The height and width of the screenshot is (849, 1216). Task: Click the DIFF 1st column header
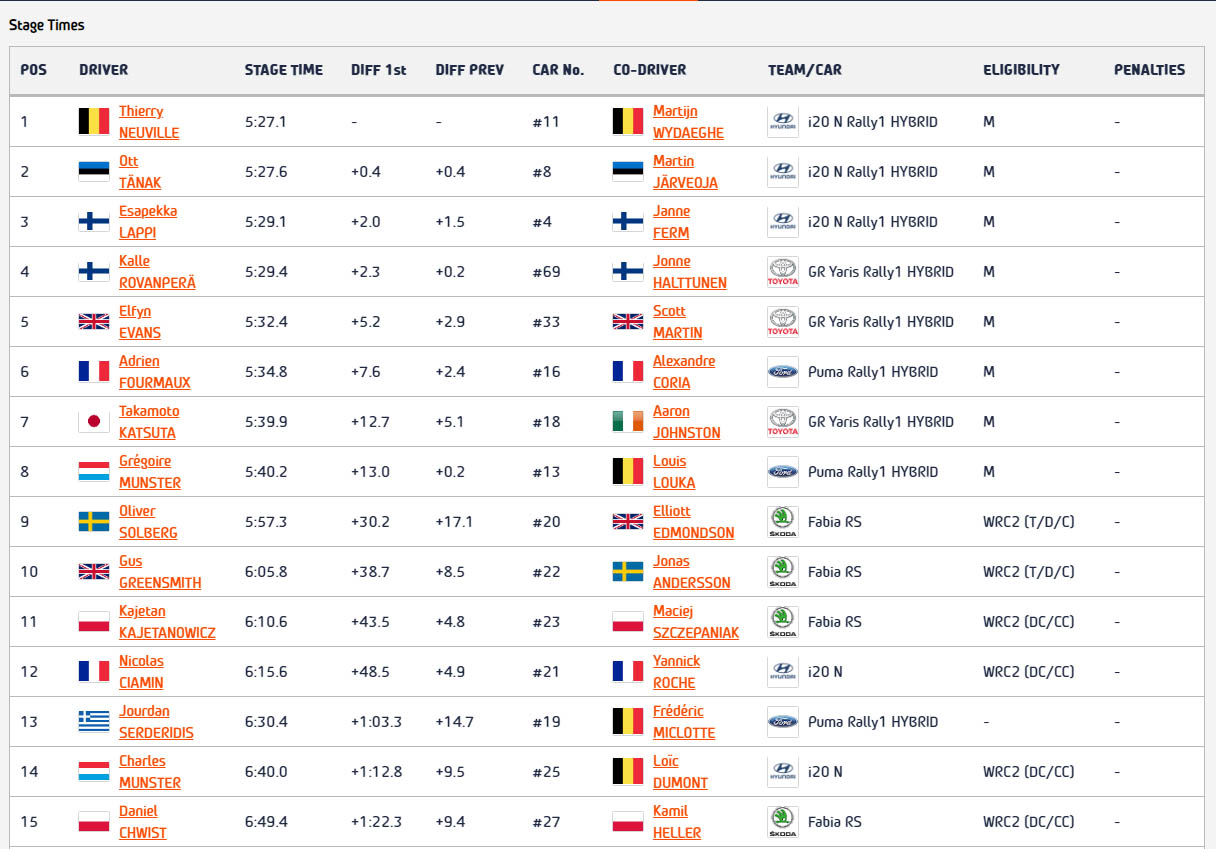[x=378, y=70]
